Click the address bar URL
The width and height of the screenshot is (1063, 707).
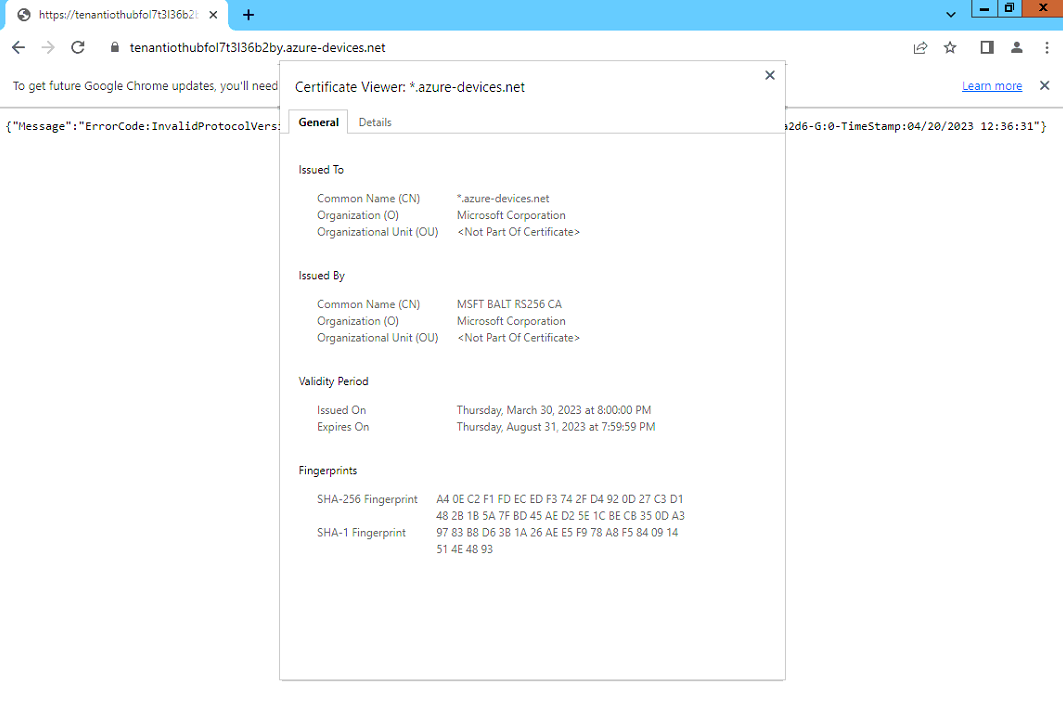[x=258, y=47]
